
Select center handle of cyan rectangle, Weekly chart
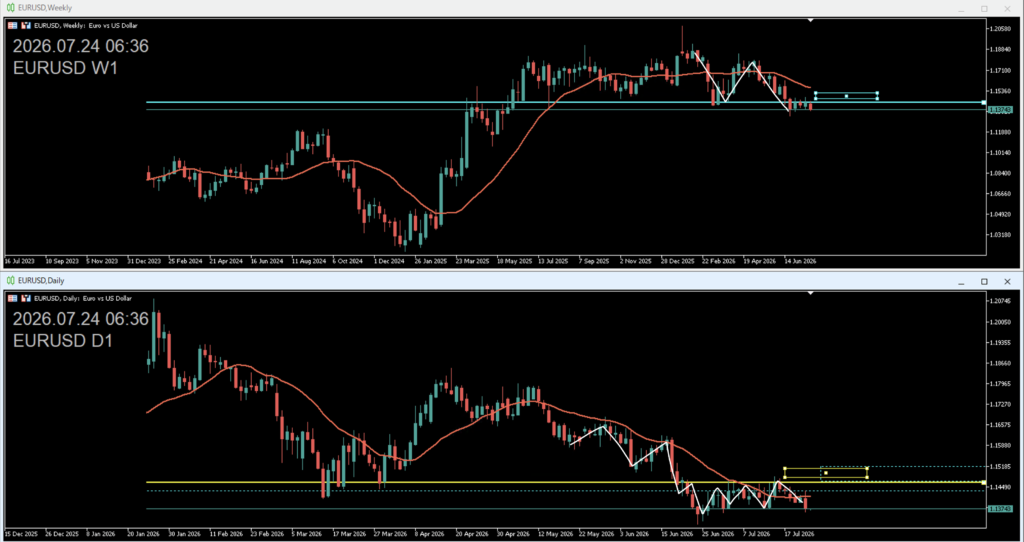coord(846,96)
